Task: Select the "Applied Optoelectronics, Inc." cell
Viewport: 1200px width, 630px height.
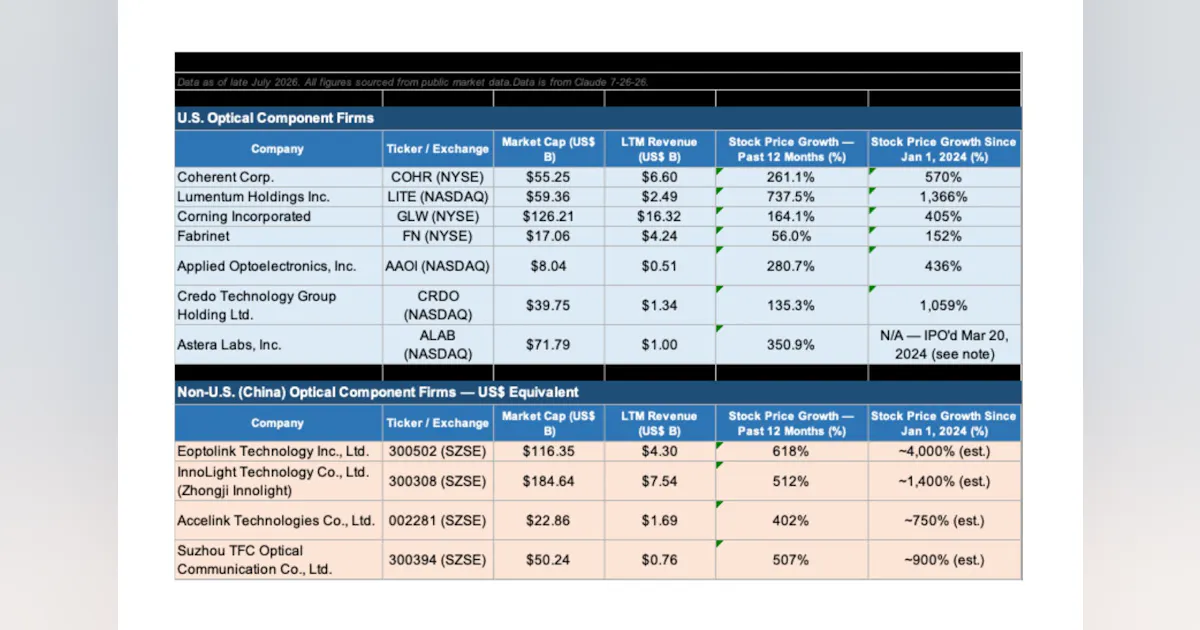Action: 278,266
